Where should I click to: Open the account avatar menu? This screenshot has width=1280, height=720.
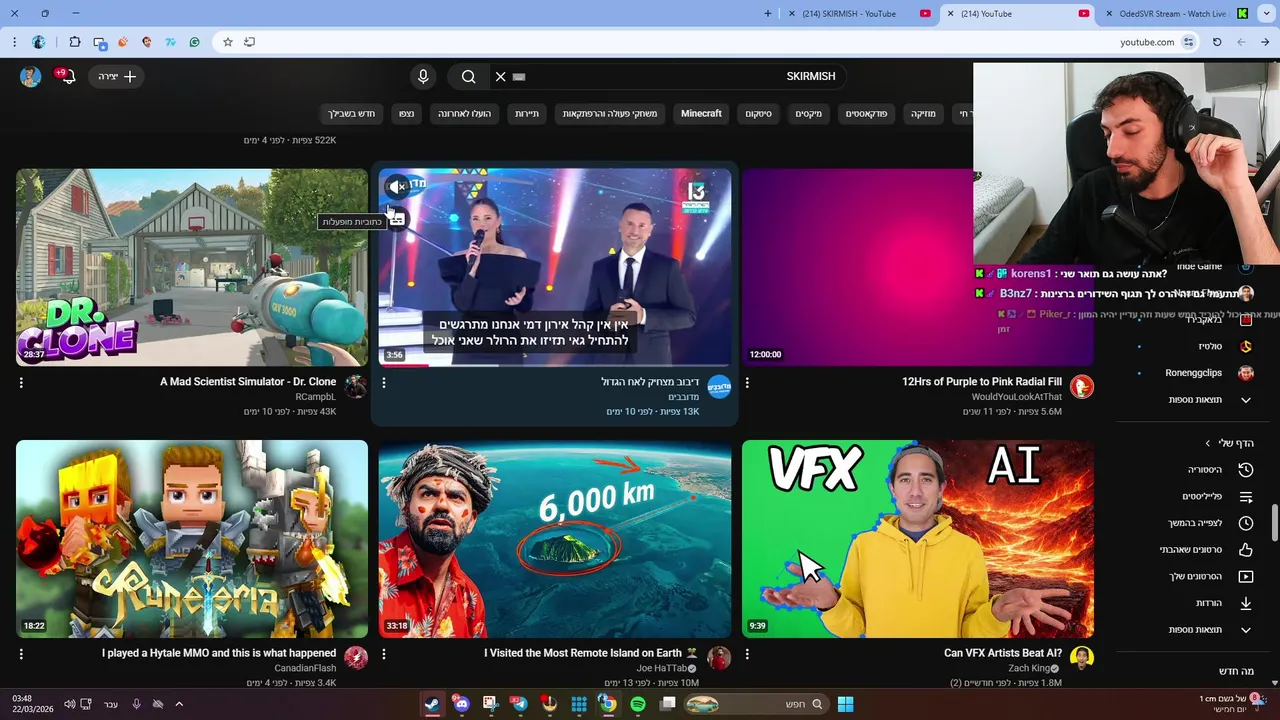[30, 77]
